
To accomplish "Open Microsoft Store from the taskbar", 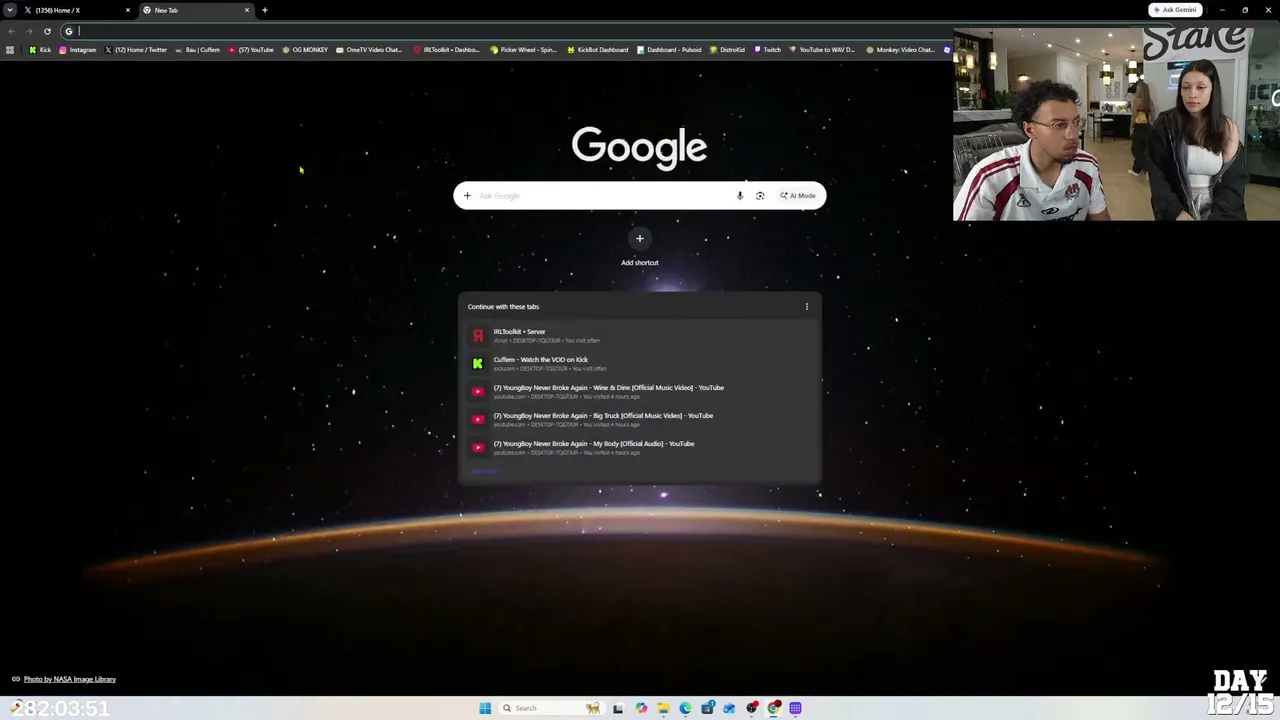I will point(707,708).
